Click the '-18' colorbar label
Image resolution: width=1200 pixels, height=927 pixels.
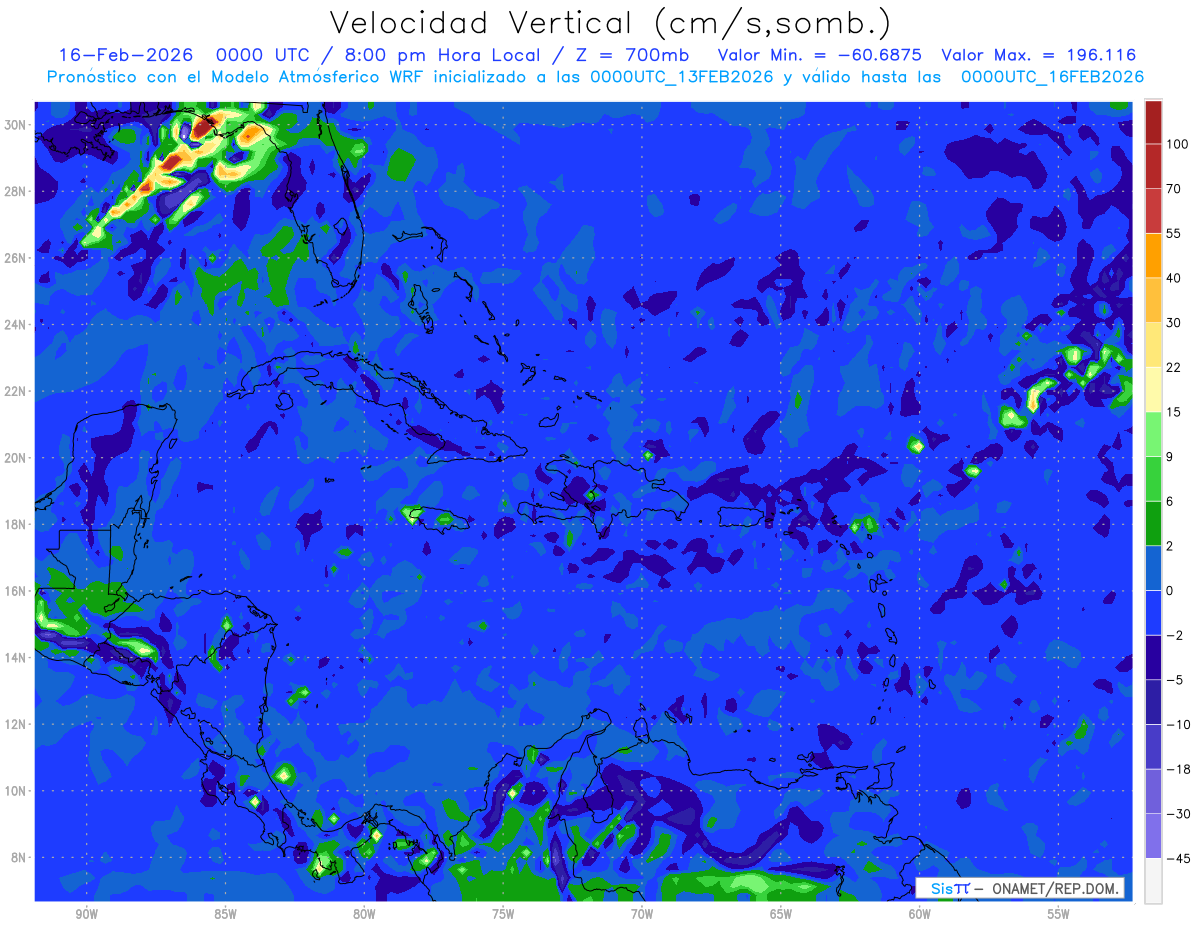coord(1178,769)
